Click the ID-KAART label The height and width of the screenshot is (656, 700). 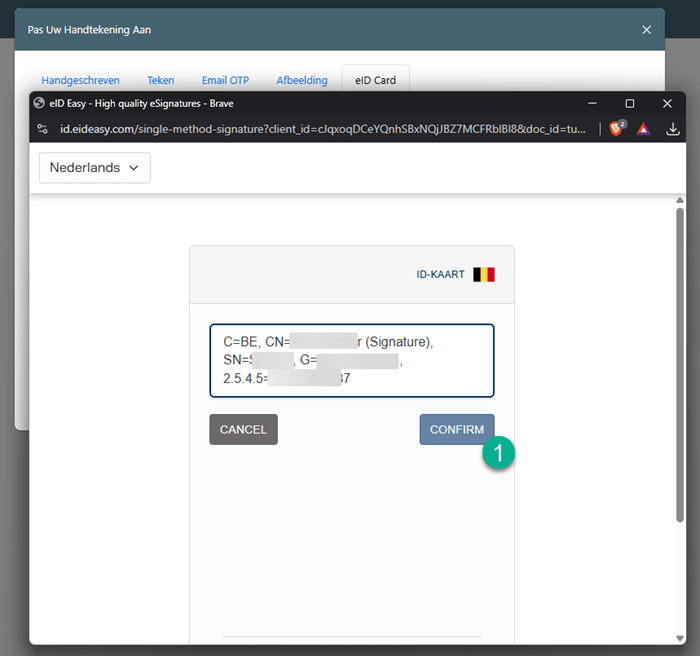point(440,274)
